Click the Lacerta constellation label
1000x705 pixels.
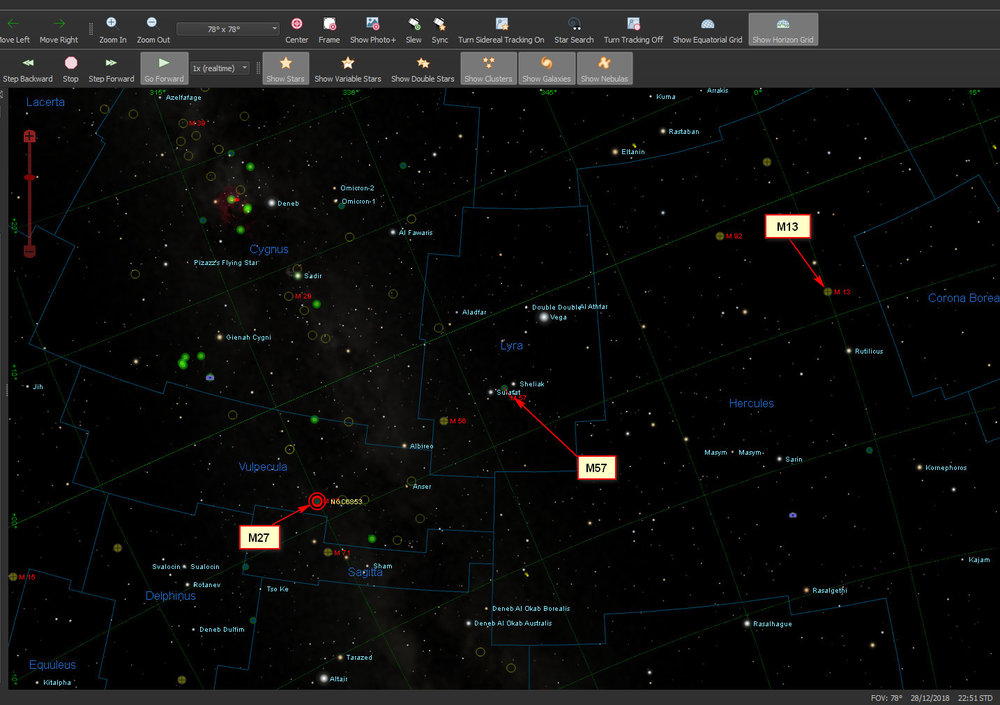pos(45,101)
